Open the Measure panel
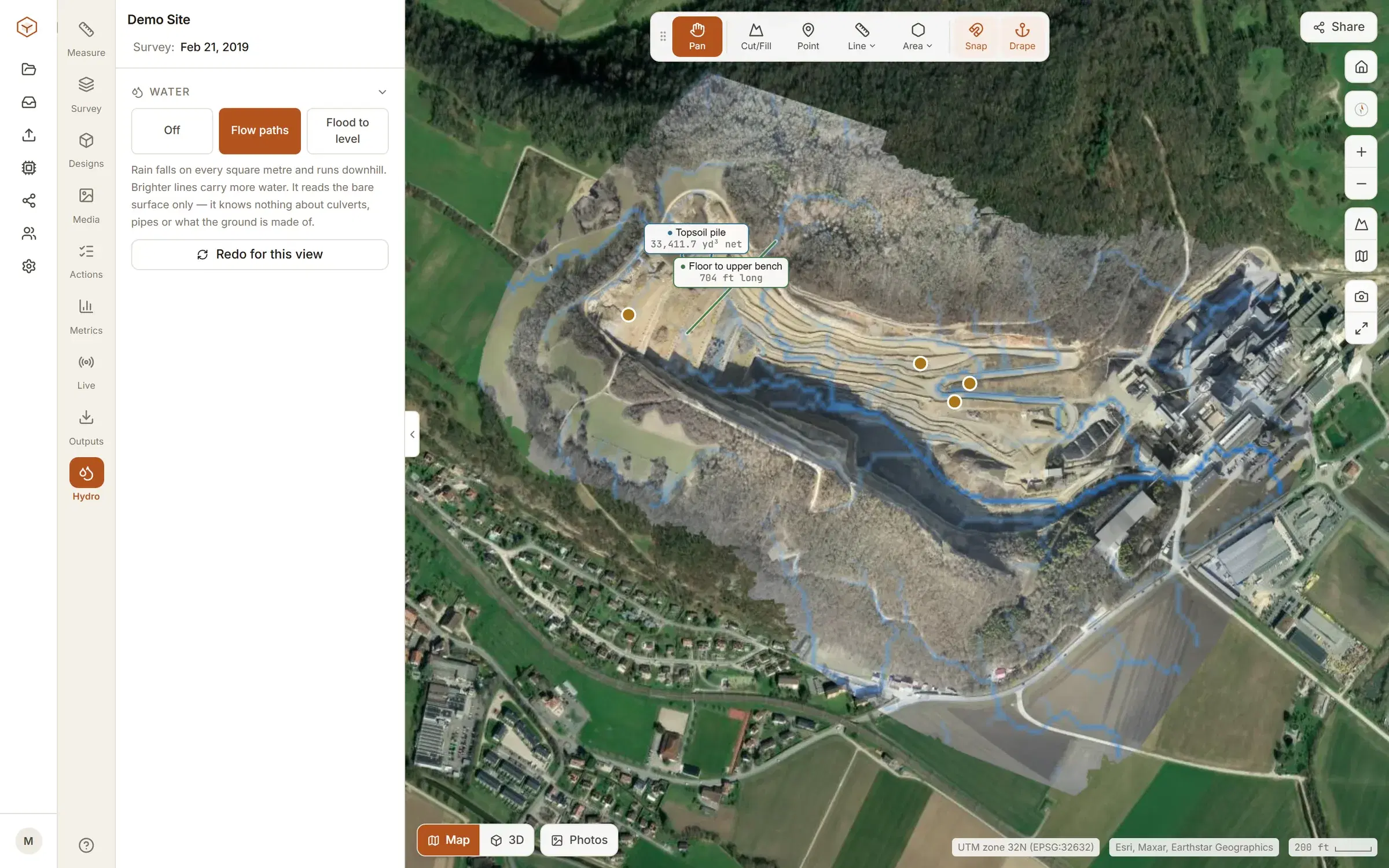 (x=86, y=39)
